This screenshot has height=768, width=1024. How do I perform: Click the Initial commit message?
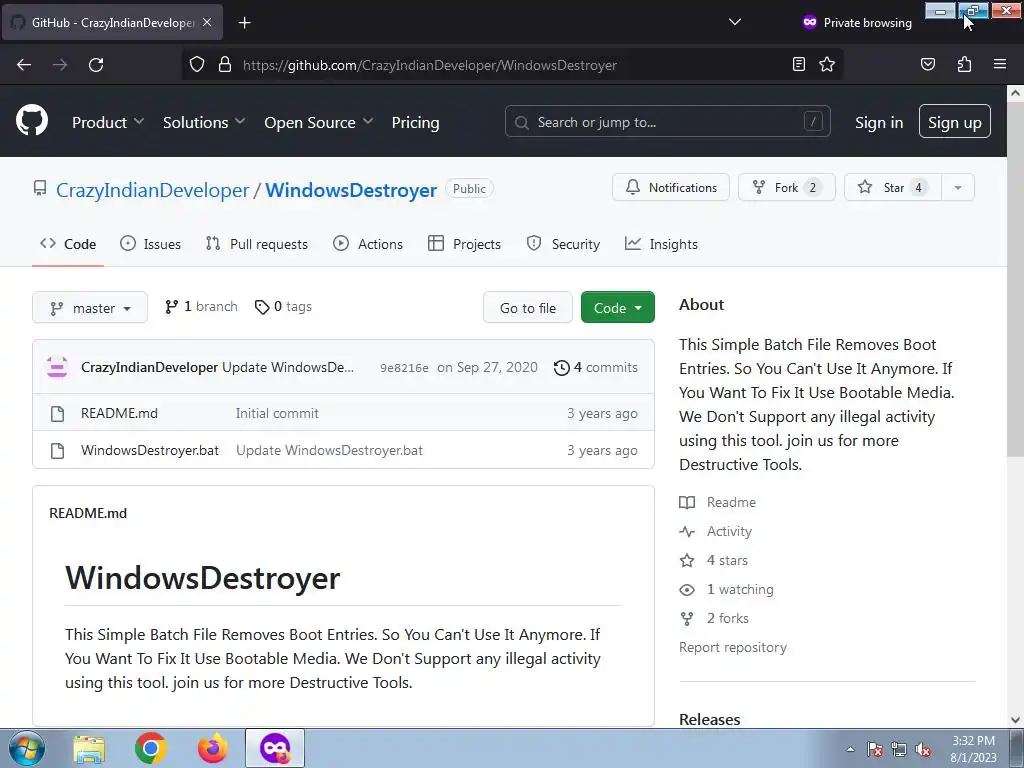pyautogui.click(x=277, y=413)
